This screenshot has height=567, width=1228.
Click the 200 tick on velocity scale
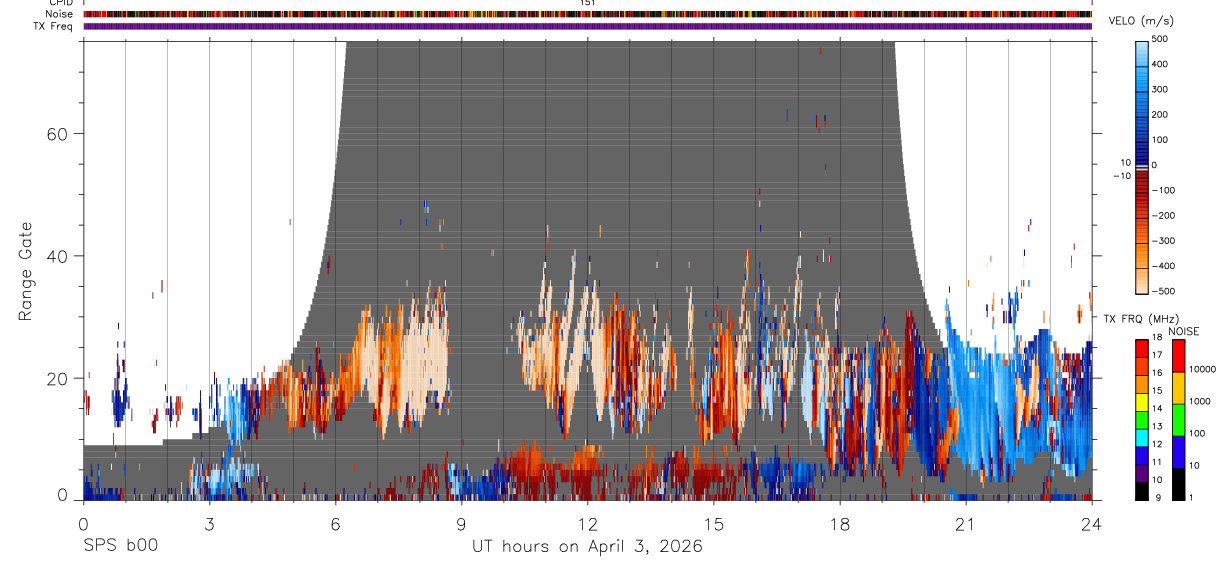pyautogui.click(x=1161, y=114)
